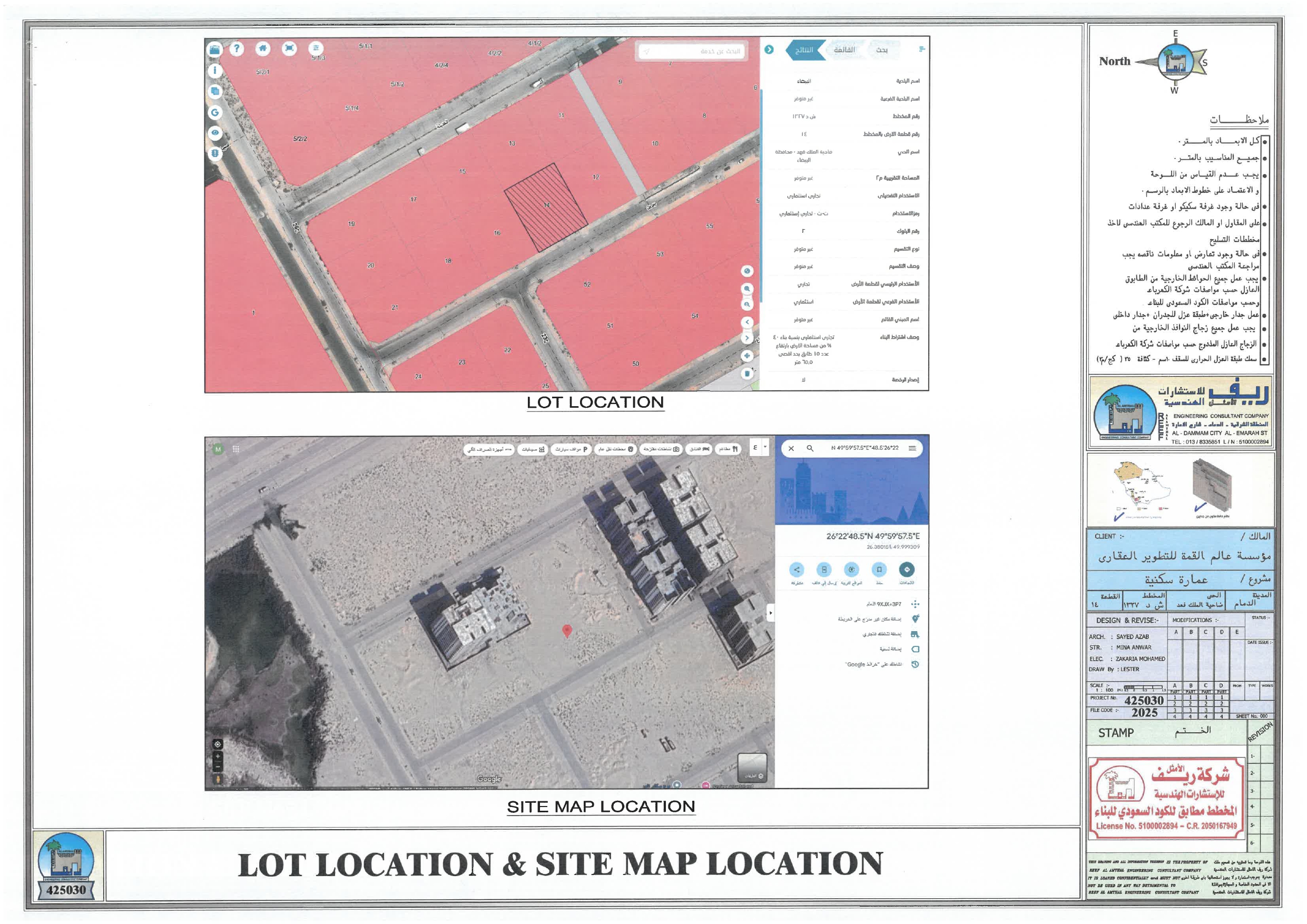Click the trash delete icon on GIS map
This screenshot has height=924, width=1307.
pos(748,373)
